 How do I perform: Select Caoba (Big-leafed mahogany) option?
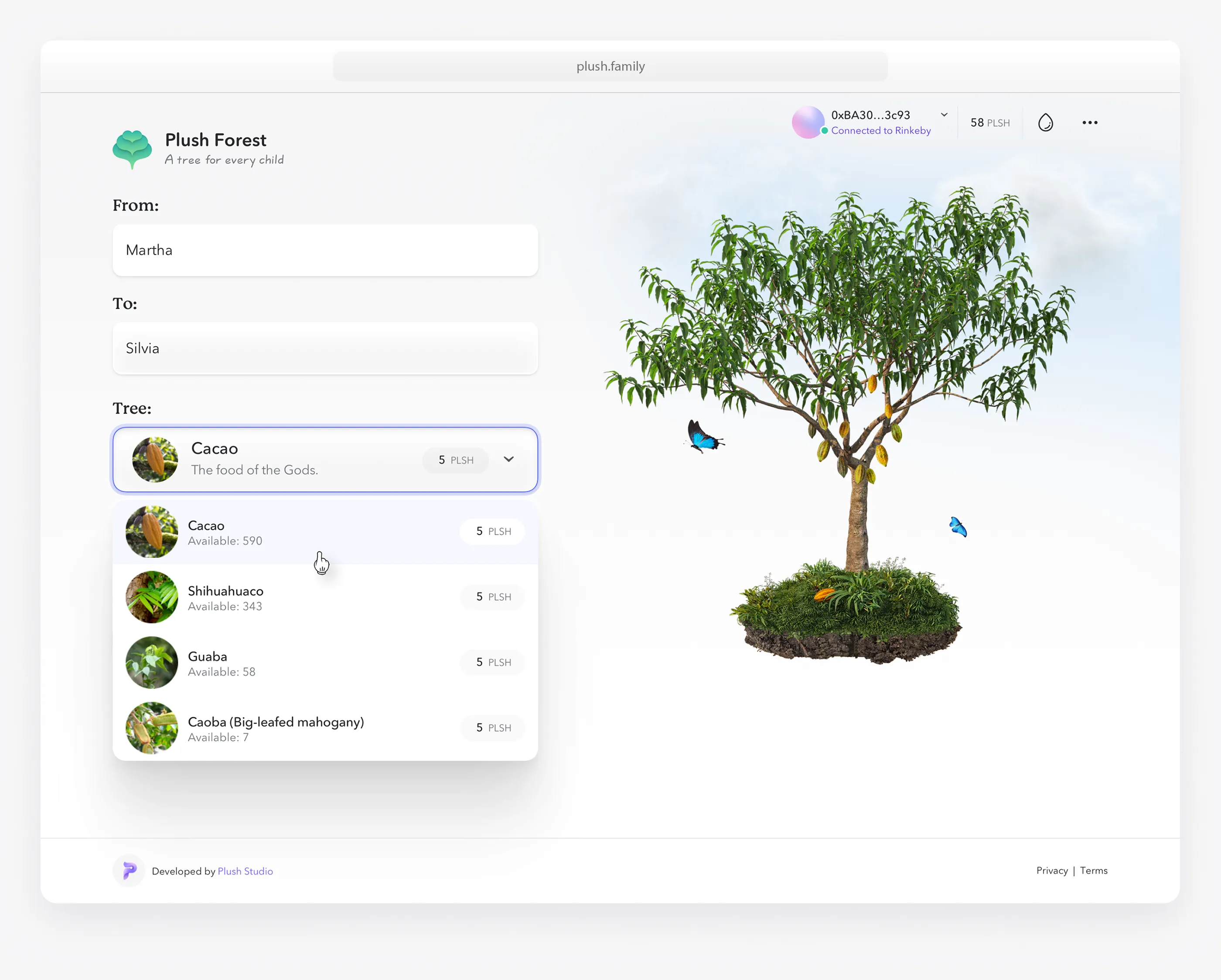pyautogui.click(x=276, y=722)
